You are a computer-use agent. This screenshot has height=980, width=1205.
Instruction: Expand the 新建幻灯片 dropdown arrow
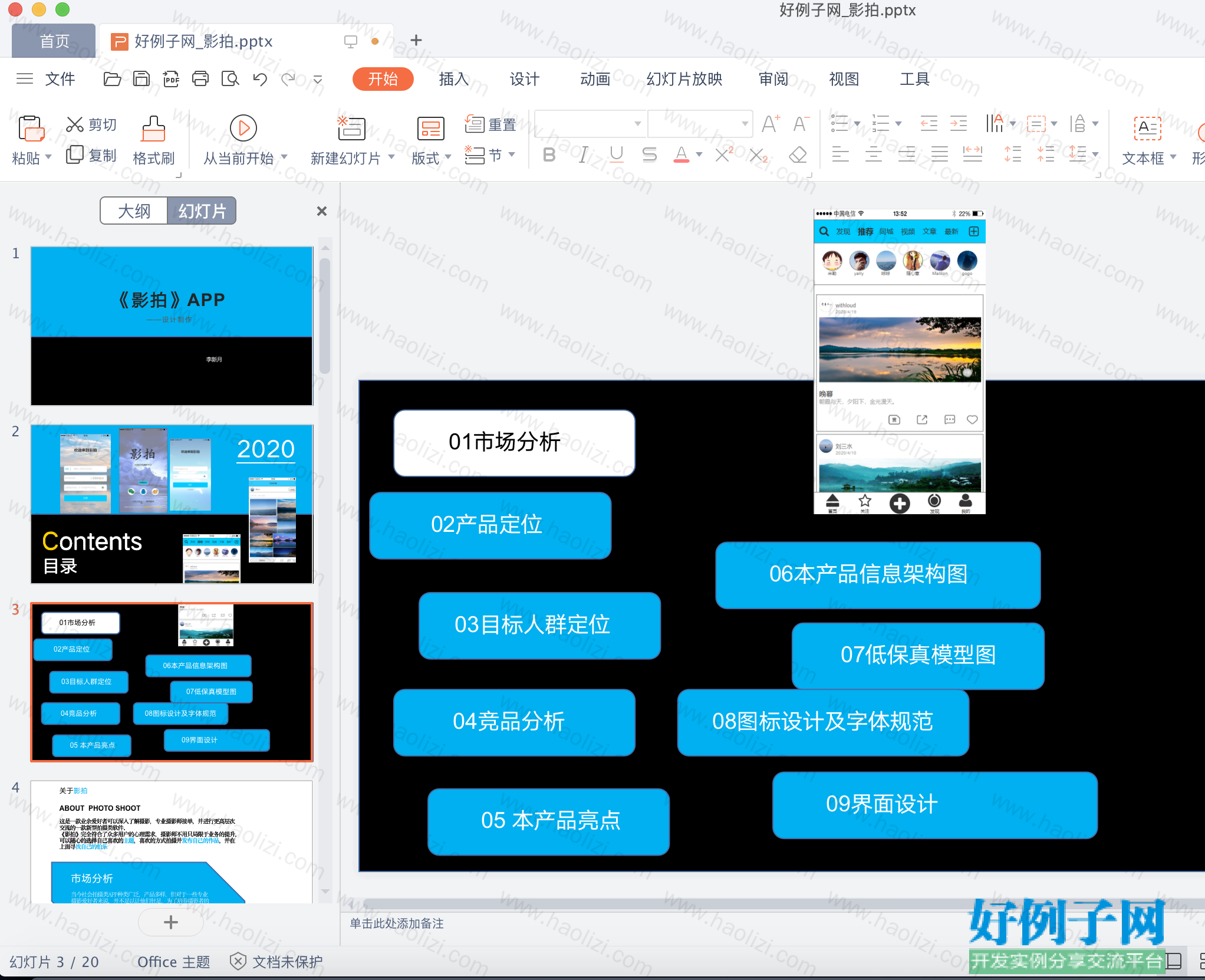tap(391, 157)
